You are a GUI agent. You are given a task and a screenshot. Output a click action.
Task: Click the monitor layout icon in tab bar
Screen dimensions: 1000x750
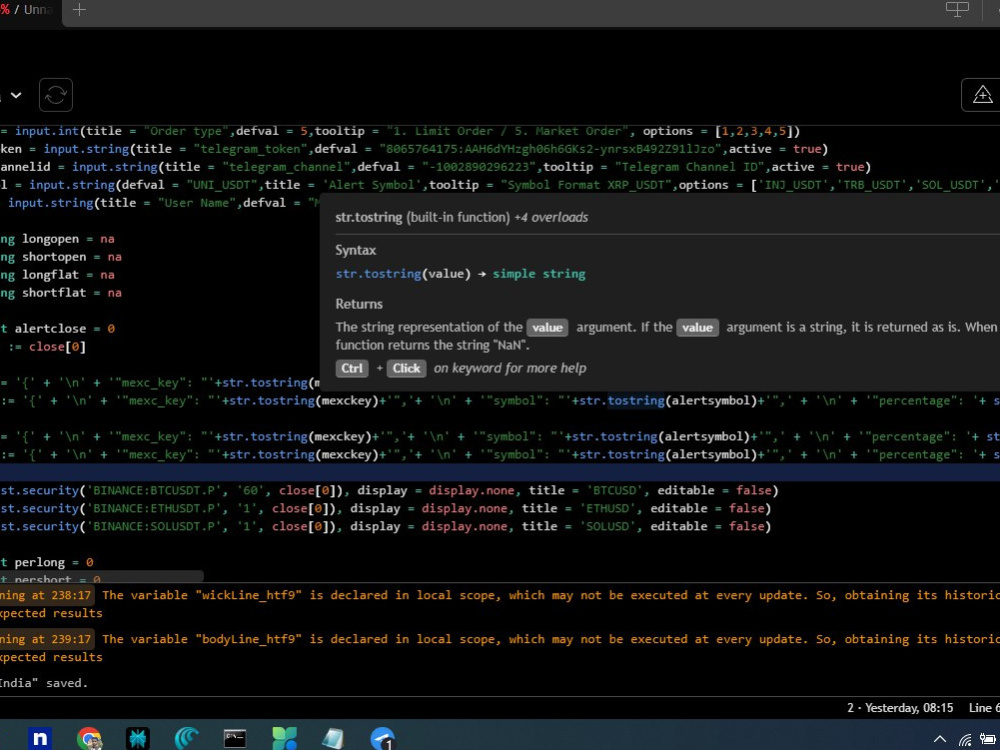pos(957,9)
